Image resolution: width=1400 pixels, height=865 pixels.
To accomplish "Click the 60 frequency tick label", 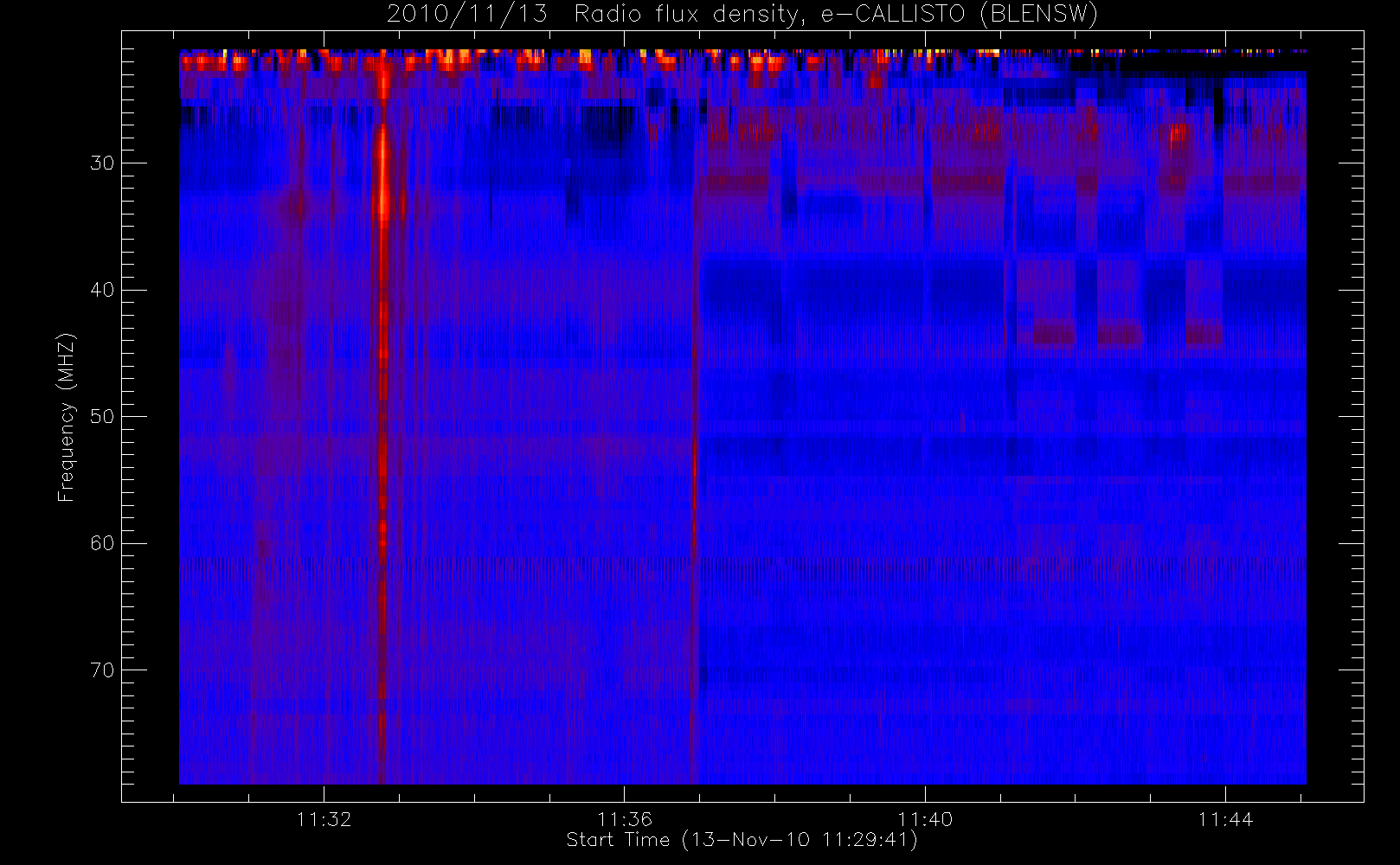I will tap(102, 543).
